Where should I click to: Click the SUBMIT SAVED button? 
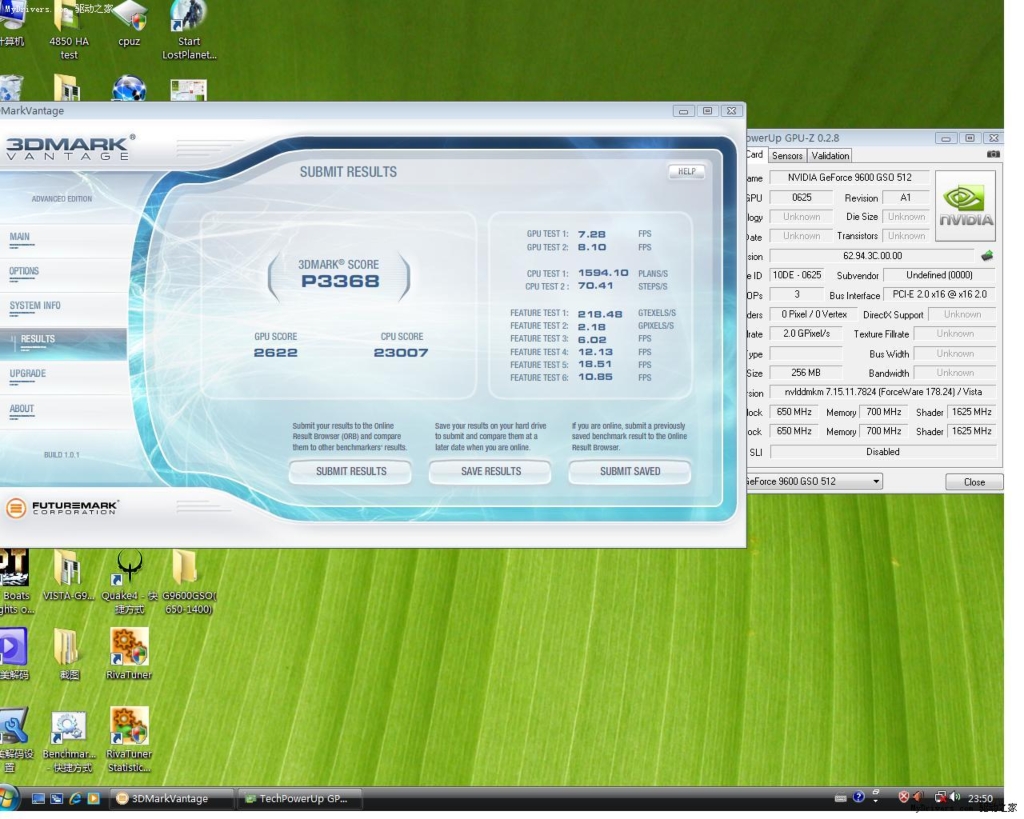click(x=630, y=472)
